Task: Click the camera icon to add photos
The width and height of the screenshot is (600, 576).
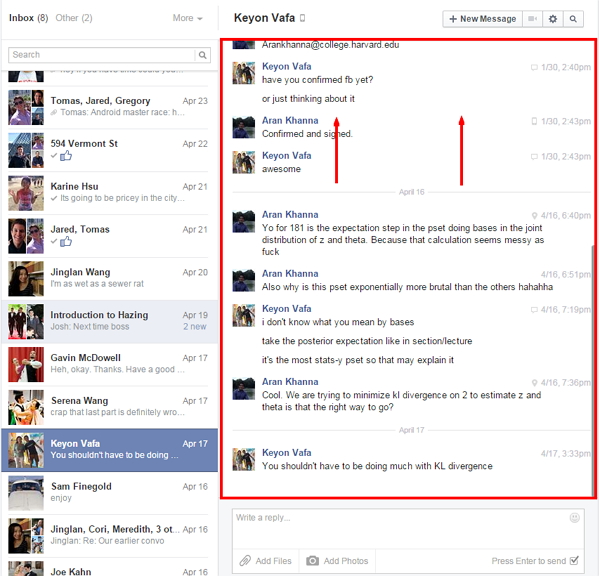Action: point(313,561)
